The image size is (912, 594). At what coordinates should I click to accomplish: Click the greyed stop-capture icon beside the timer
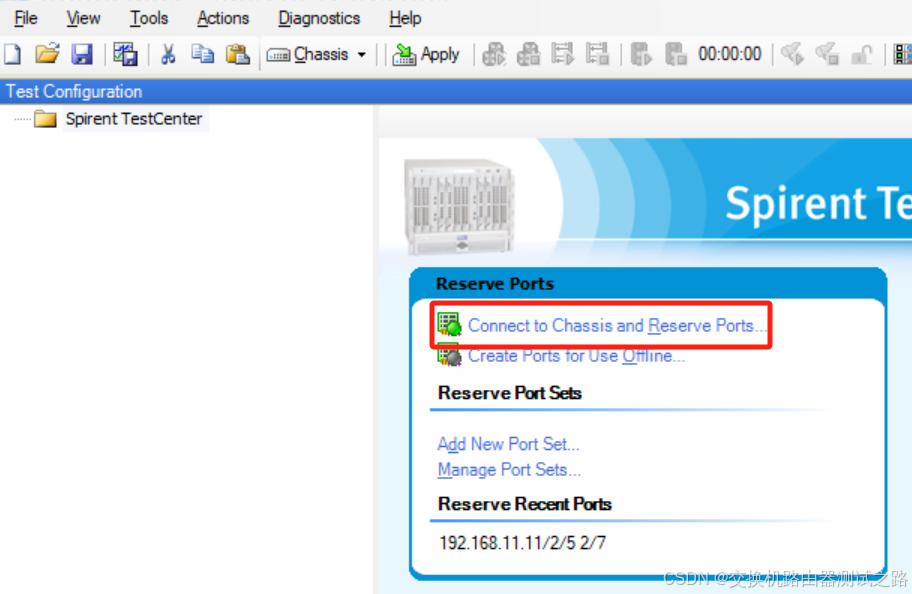676,55
